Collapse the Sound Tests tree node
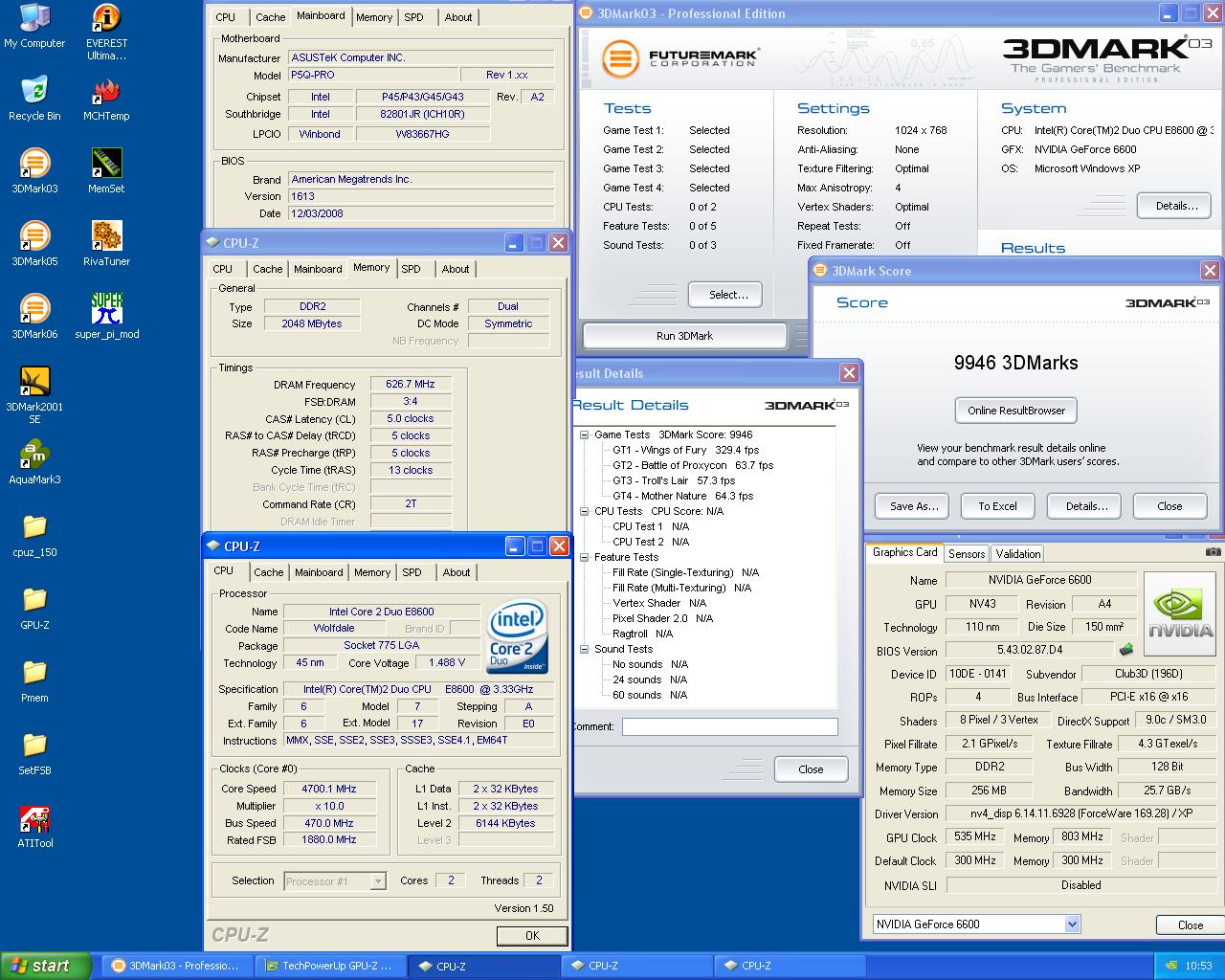Screen dimensions: 1225x980 pos(584,649)
